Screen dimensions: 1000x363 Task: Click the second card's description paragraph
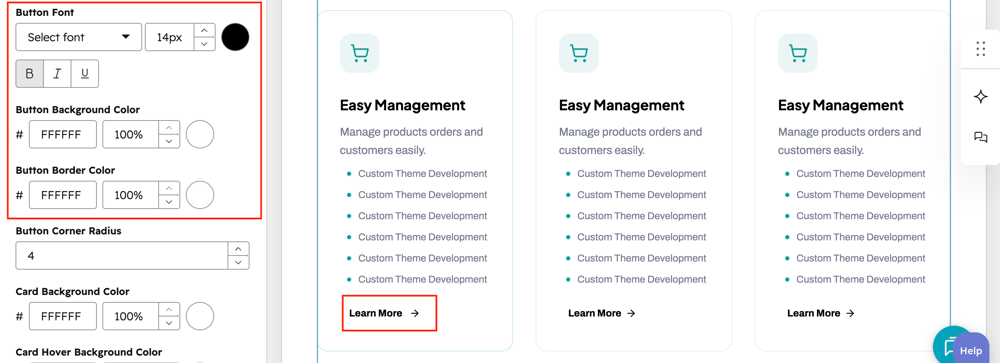tap(631, 142)
